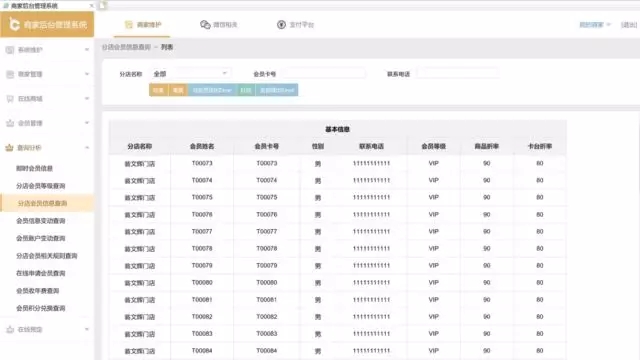Viewport: 640px width, 360px height.
Task: Click member name cell T00078
Action: point(202,248)
